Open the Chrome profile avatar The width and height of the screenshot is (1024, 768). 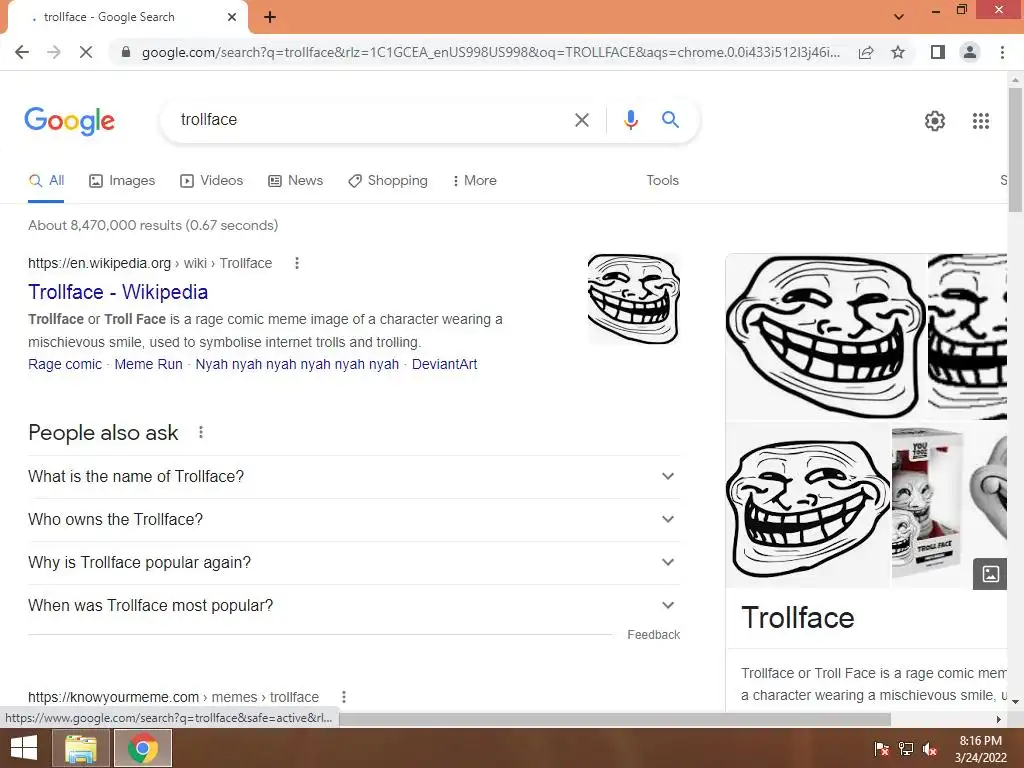pos(970,52)
